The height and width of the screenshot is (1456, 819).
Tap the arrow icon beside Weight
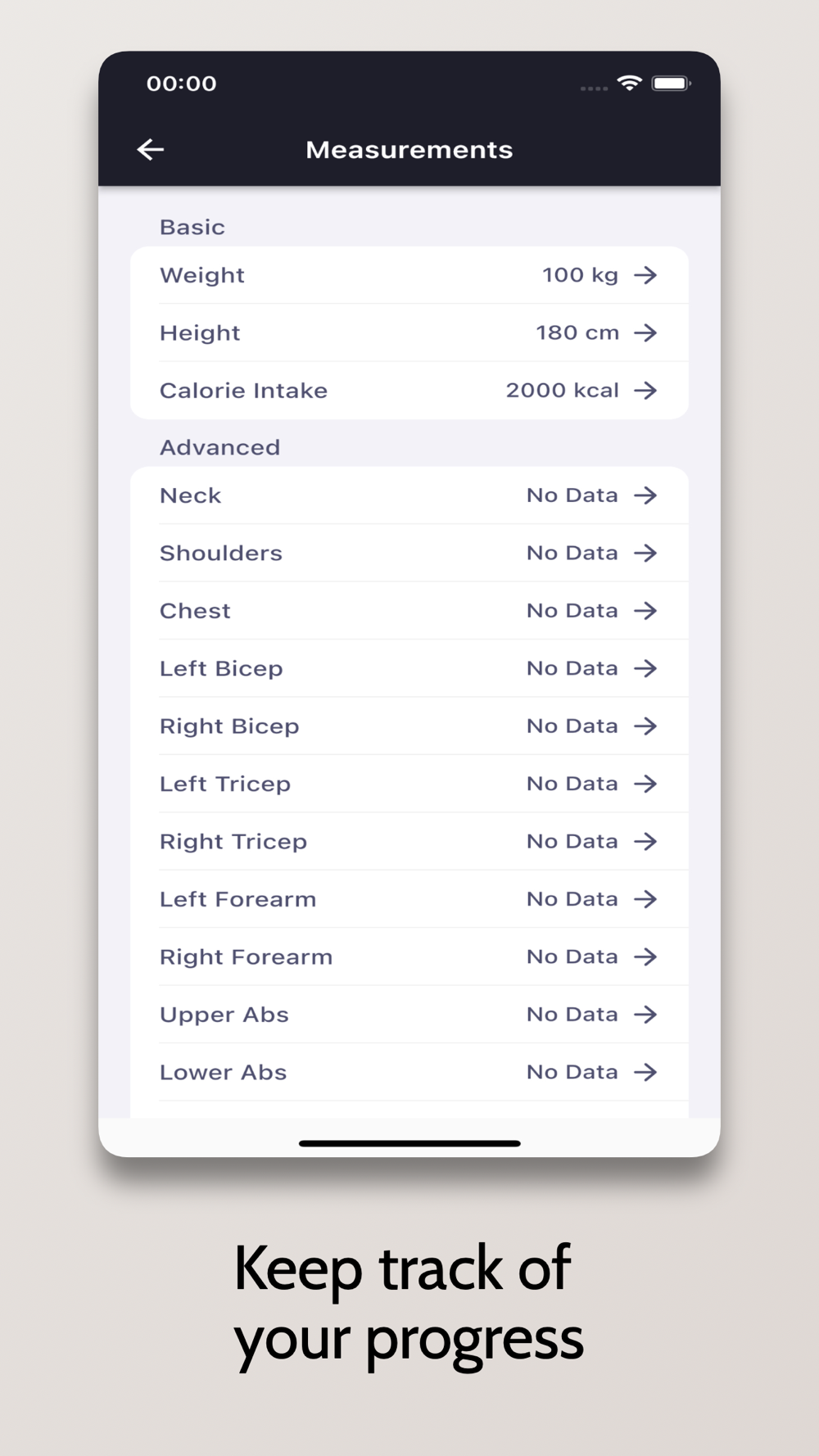click(645, 275)
